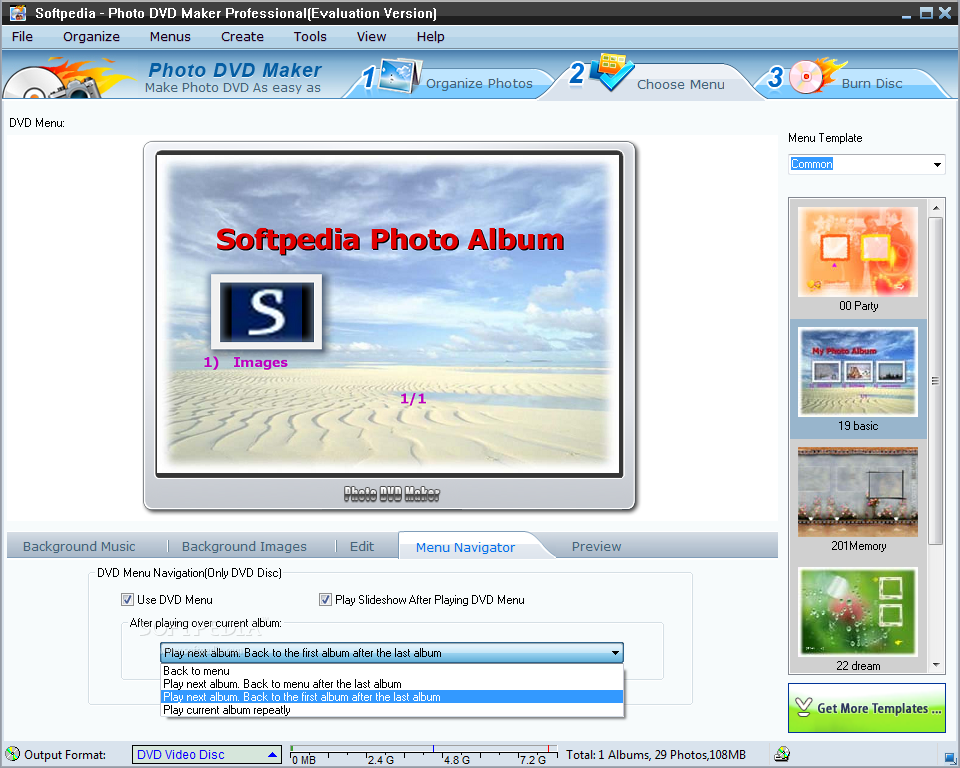This screenshot has height=768, width=960.
Task: Select 'Play next album. Back to menu after the last album'
Action: click(392, 684)
